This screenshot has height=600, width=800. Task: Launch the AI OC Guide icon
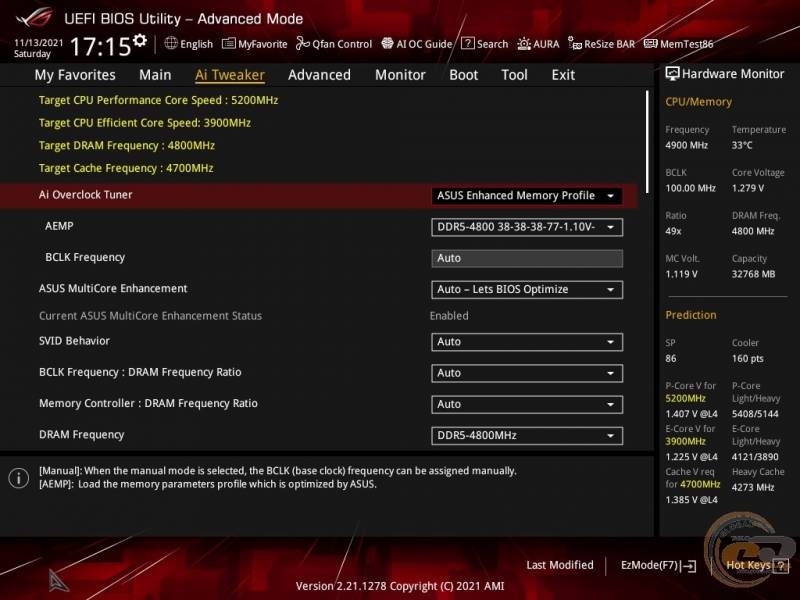[x=387, y=43]
